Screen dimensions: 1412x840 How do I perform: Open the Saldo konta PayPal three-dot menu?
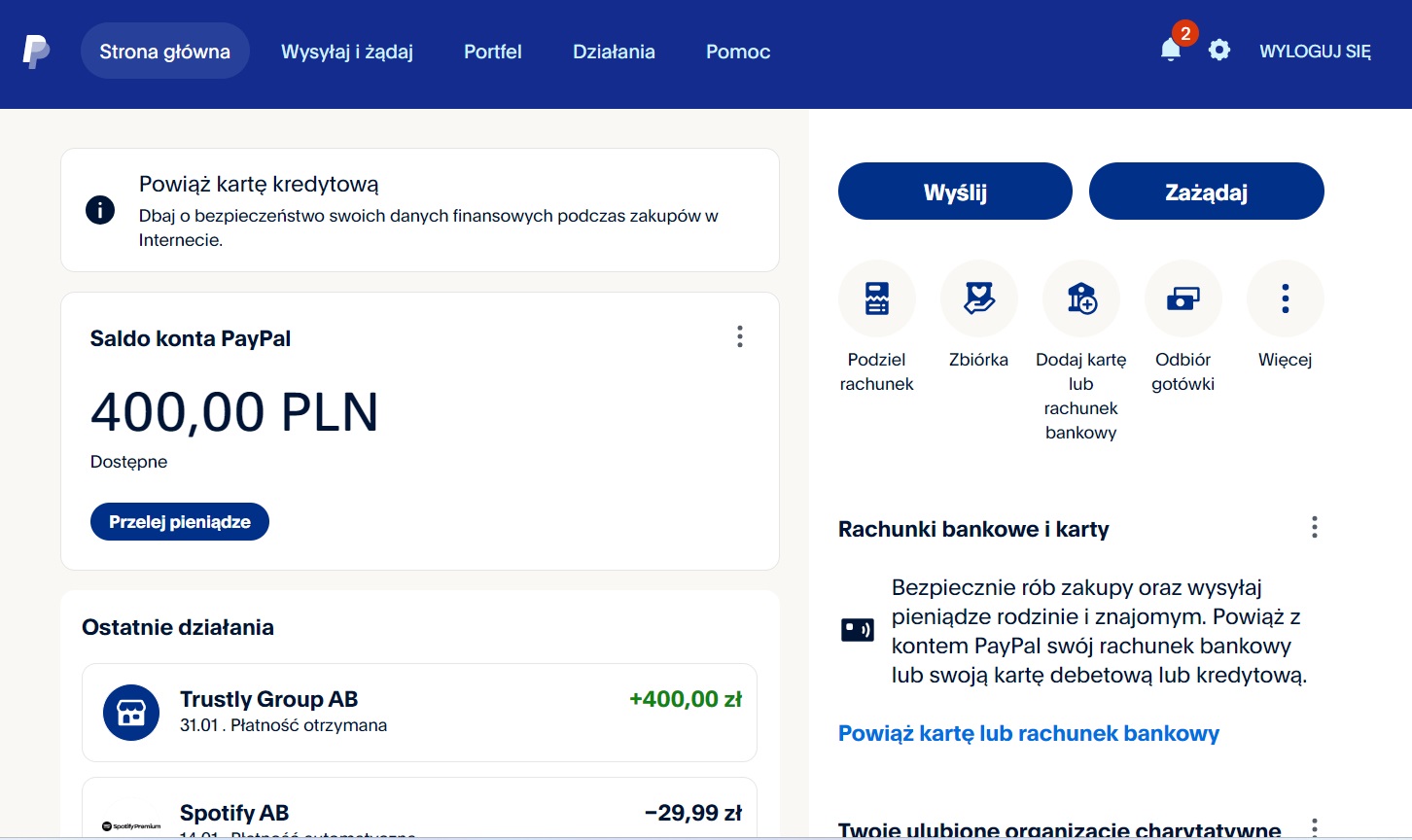coord(739,336)
